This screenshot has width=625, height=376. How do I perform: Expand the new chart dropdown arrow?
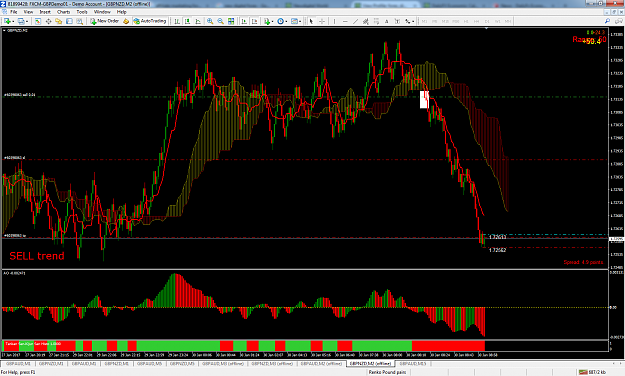click(13, 22)
